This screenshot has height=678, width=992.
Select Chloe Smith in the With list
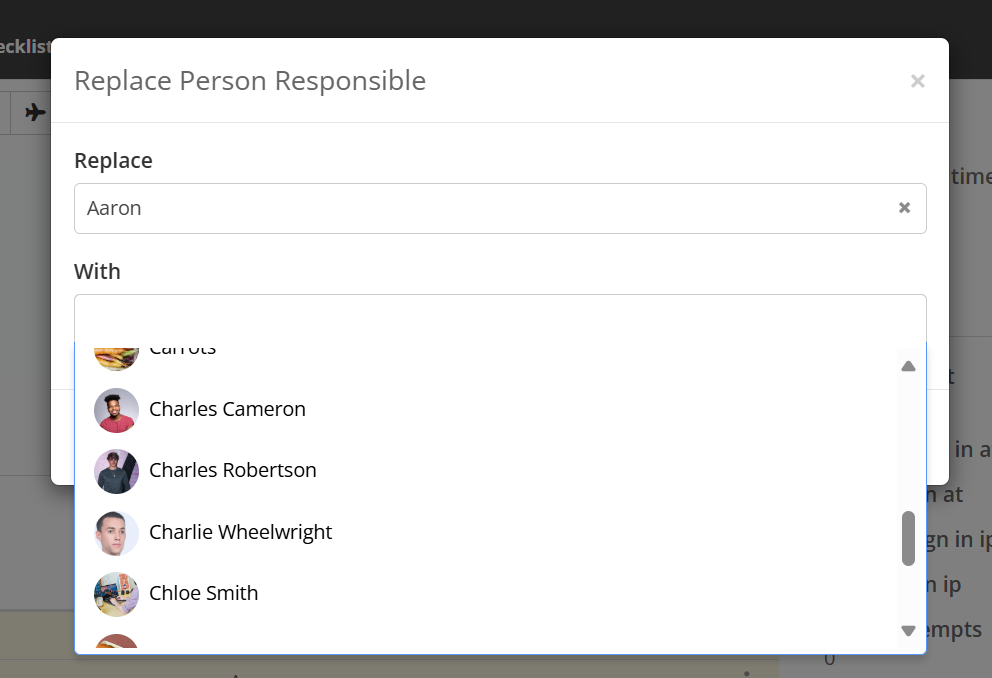(203, 593)
